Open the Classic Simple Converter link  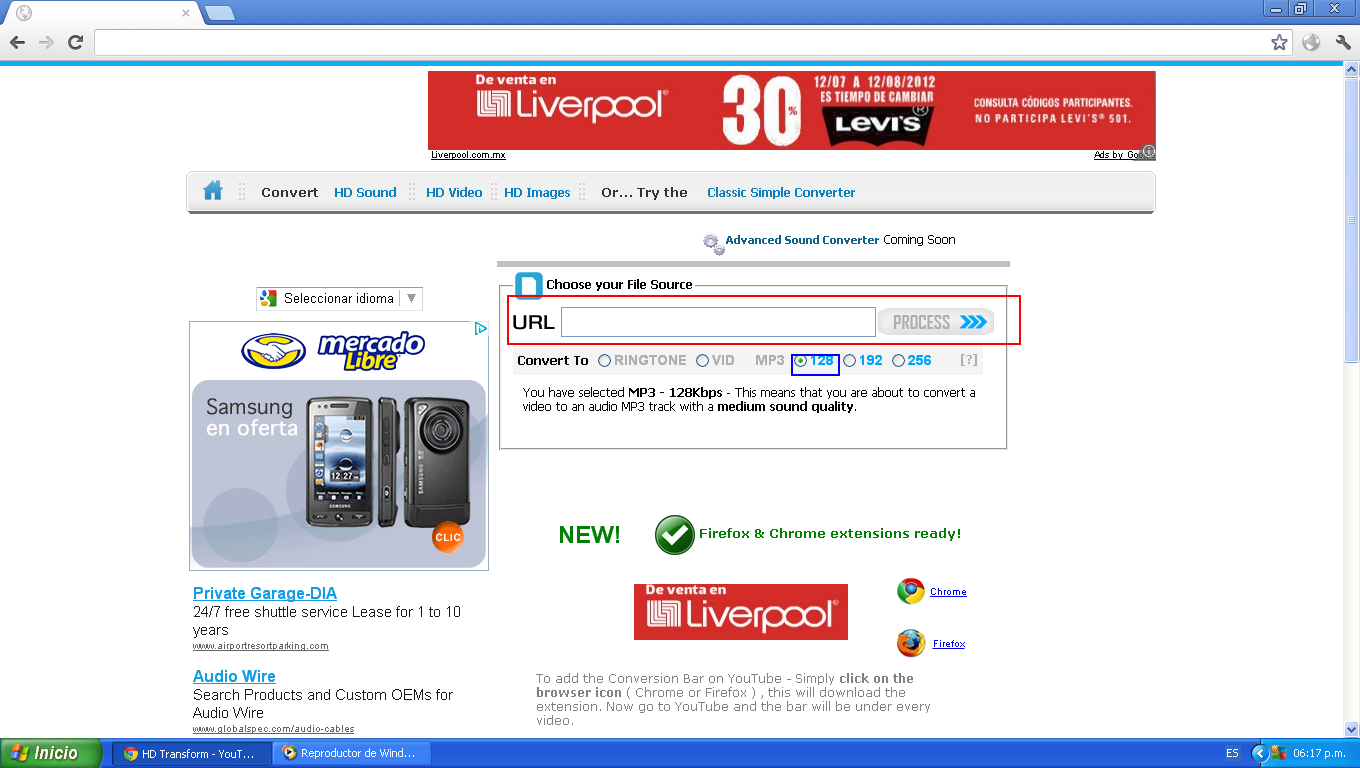[x=781, y=192]
